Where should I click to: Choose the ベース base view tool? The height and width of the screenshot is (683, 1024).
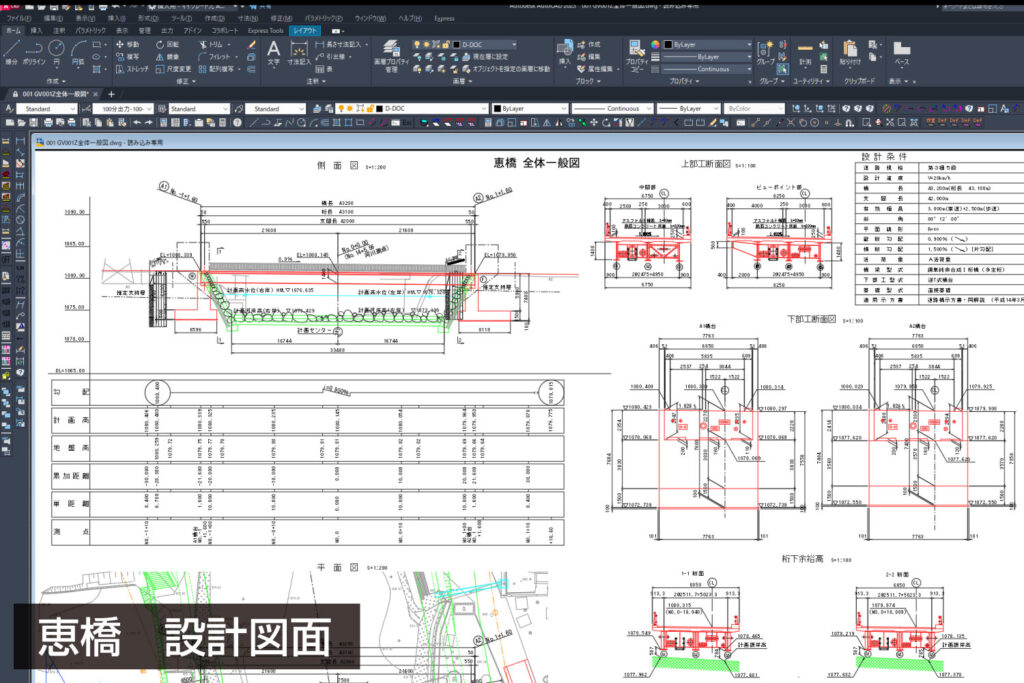click(902, 53)
